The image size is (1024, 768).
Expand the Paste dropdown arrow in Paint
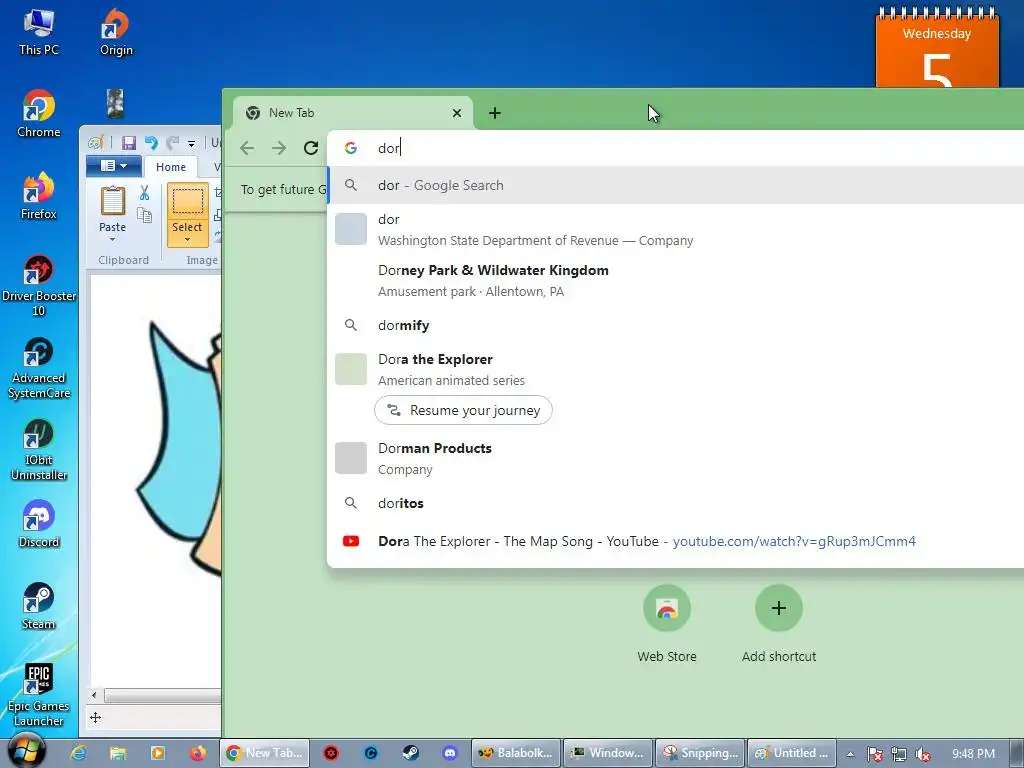tap(112, 240)
